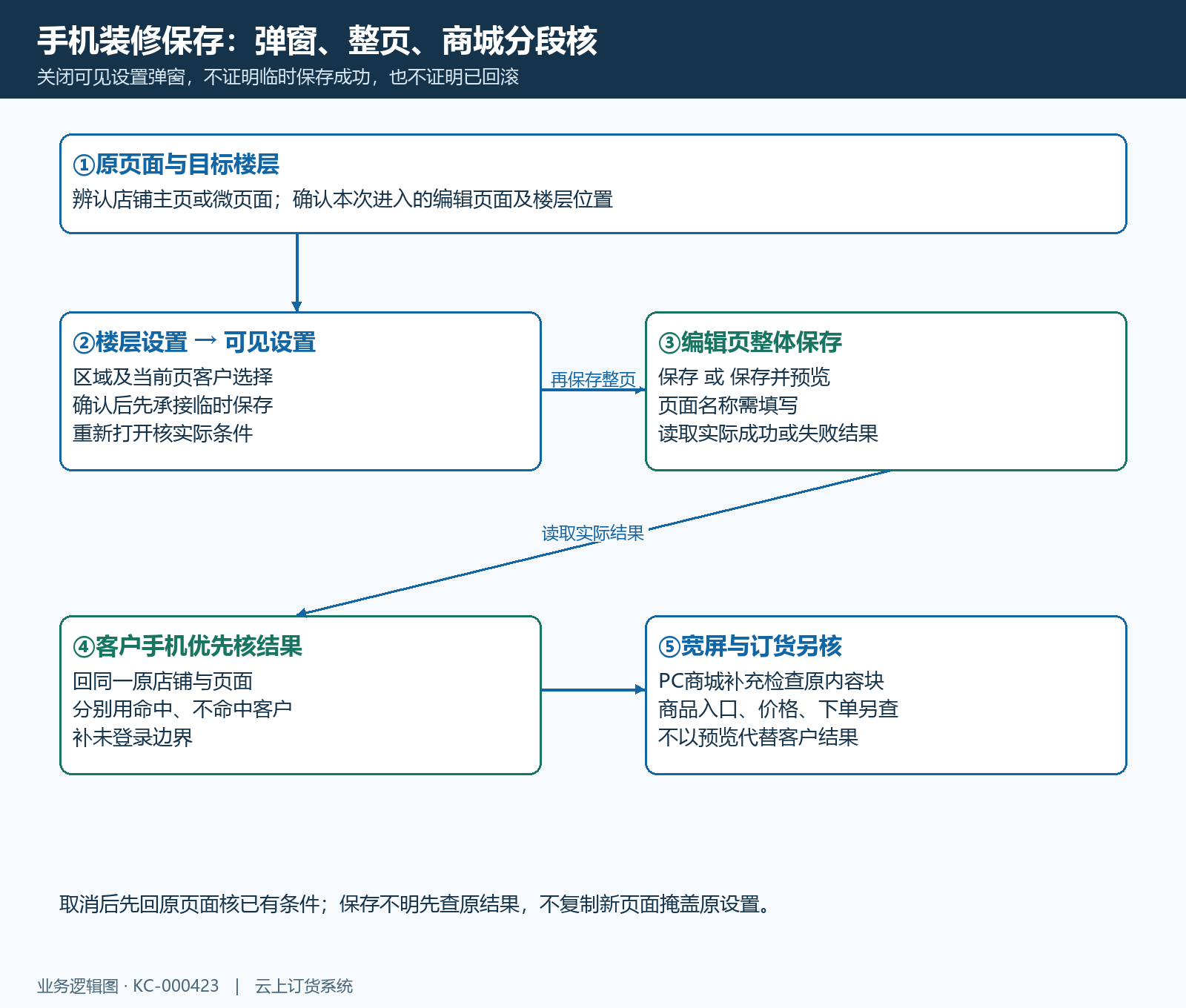Select heading ③编辑页整体保存
Viewport: 1186px width, 1008px height.
[750, 342]
